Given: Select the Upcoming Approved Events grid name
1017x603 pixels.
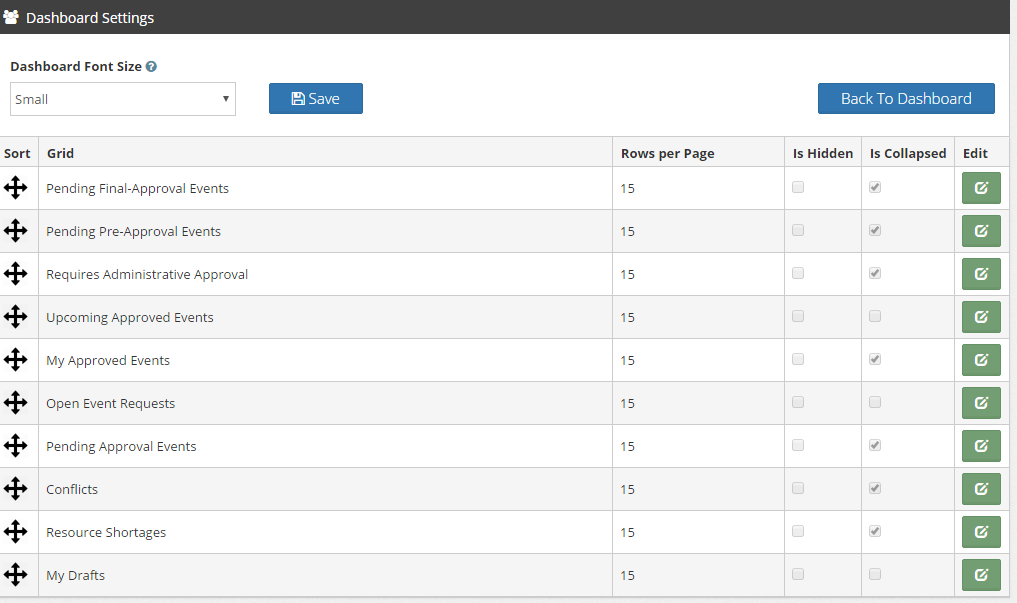Looking at the screenshot, I should [130, 317].
